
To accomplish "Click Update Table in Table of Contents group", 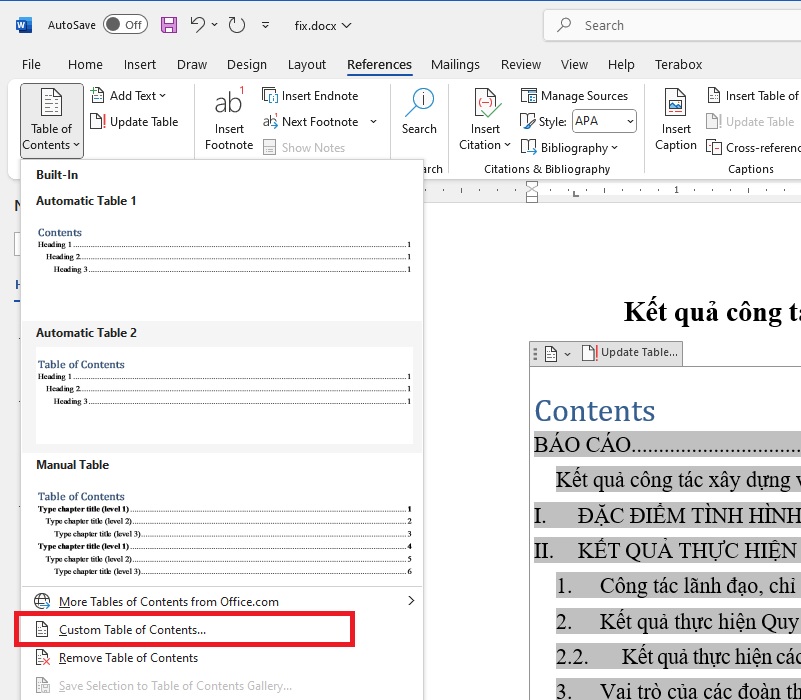I will coord(134,122).
